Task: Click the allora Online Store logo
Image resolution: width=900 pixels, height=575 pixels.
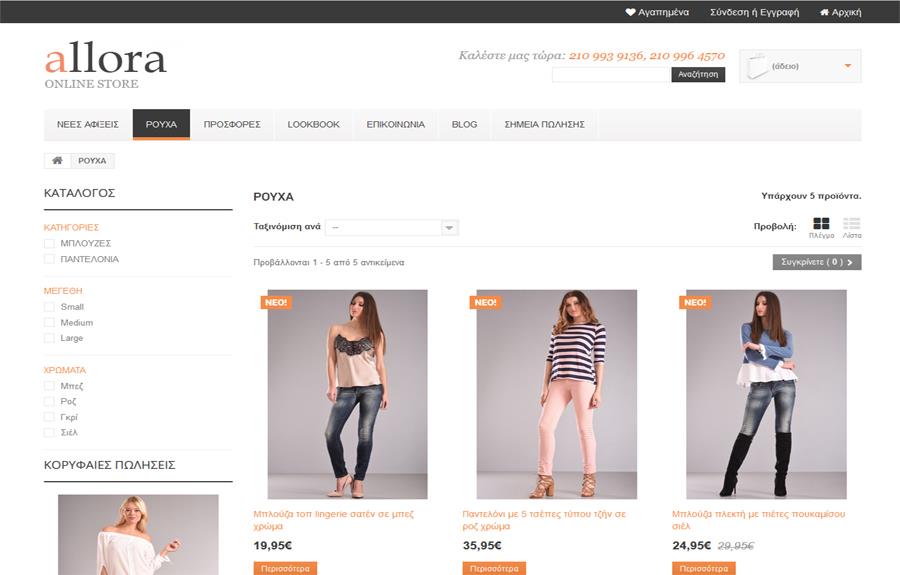Action: pos(106,64)
